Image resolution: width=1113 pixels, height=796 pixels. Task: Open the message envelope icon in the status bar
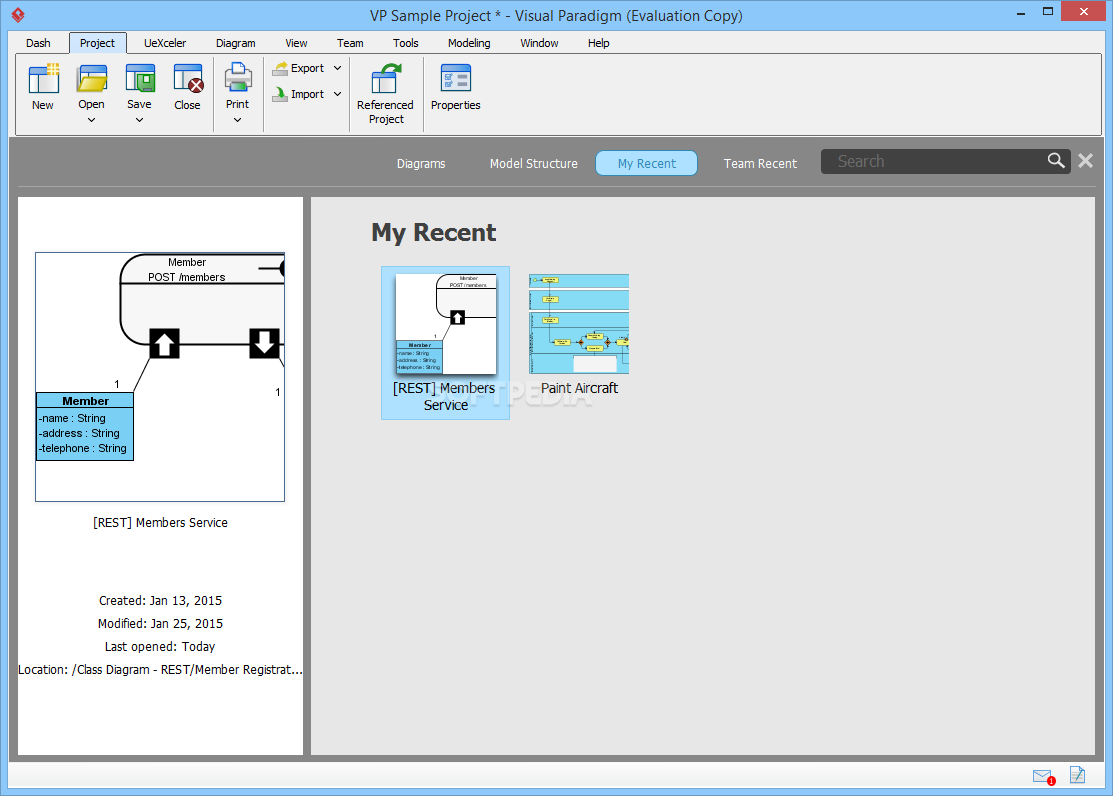[x=1043, y=776]
